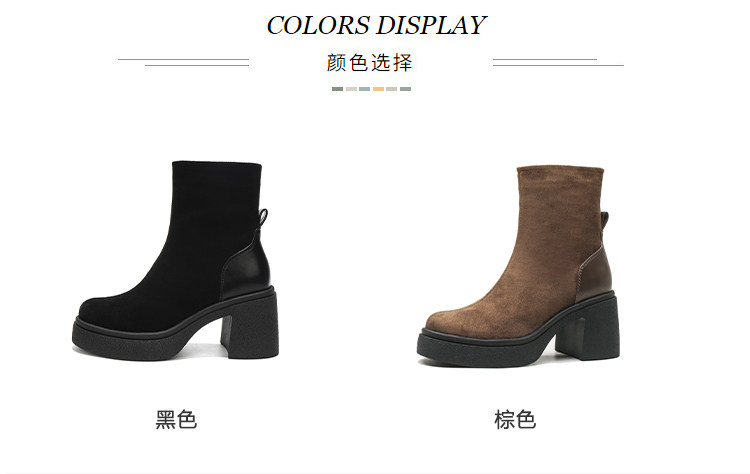
Task: Click the 颜色选择 subtitle text
Action: (x=369, y=63)
